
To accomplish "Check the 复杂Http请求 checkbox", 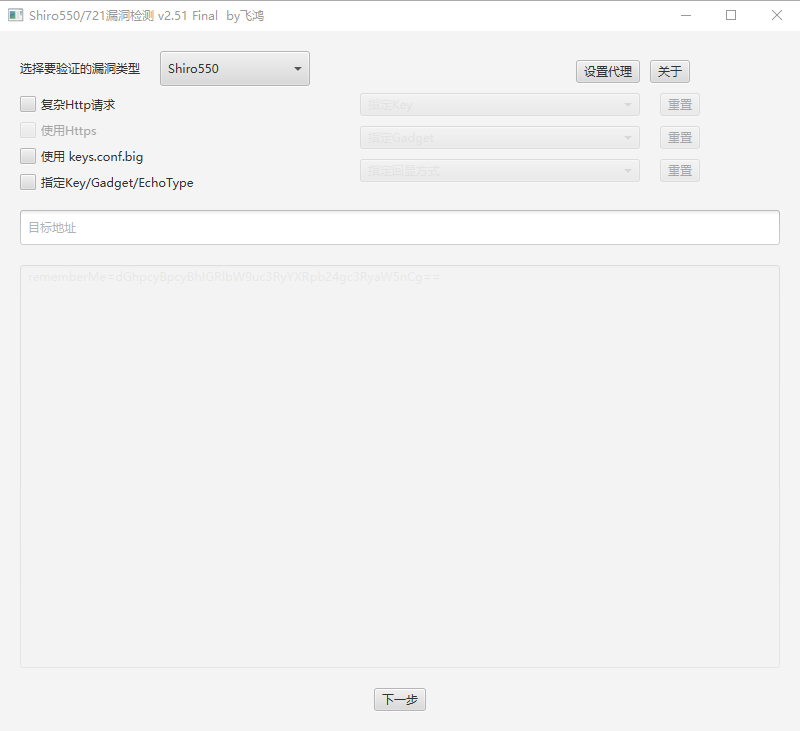I will pos(28,105).
